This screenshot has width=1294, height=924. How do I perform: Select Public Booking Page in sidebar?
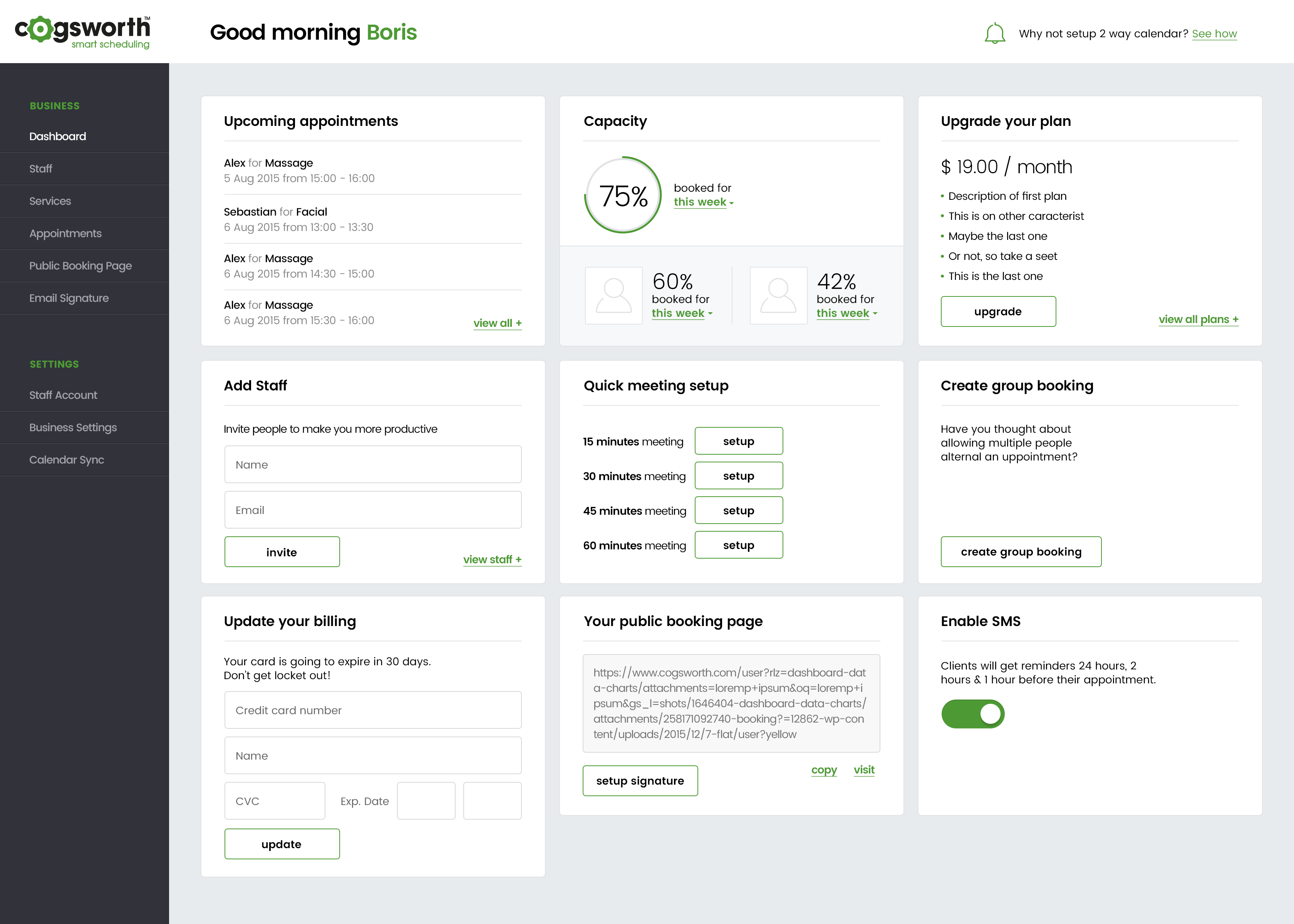[x=80, y=266]
